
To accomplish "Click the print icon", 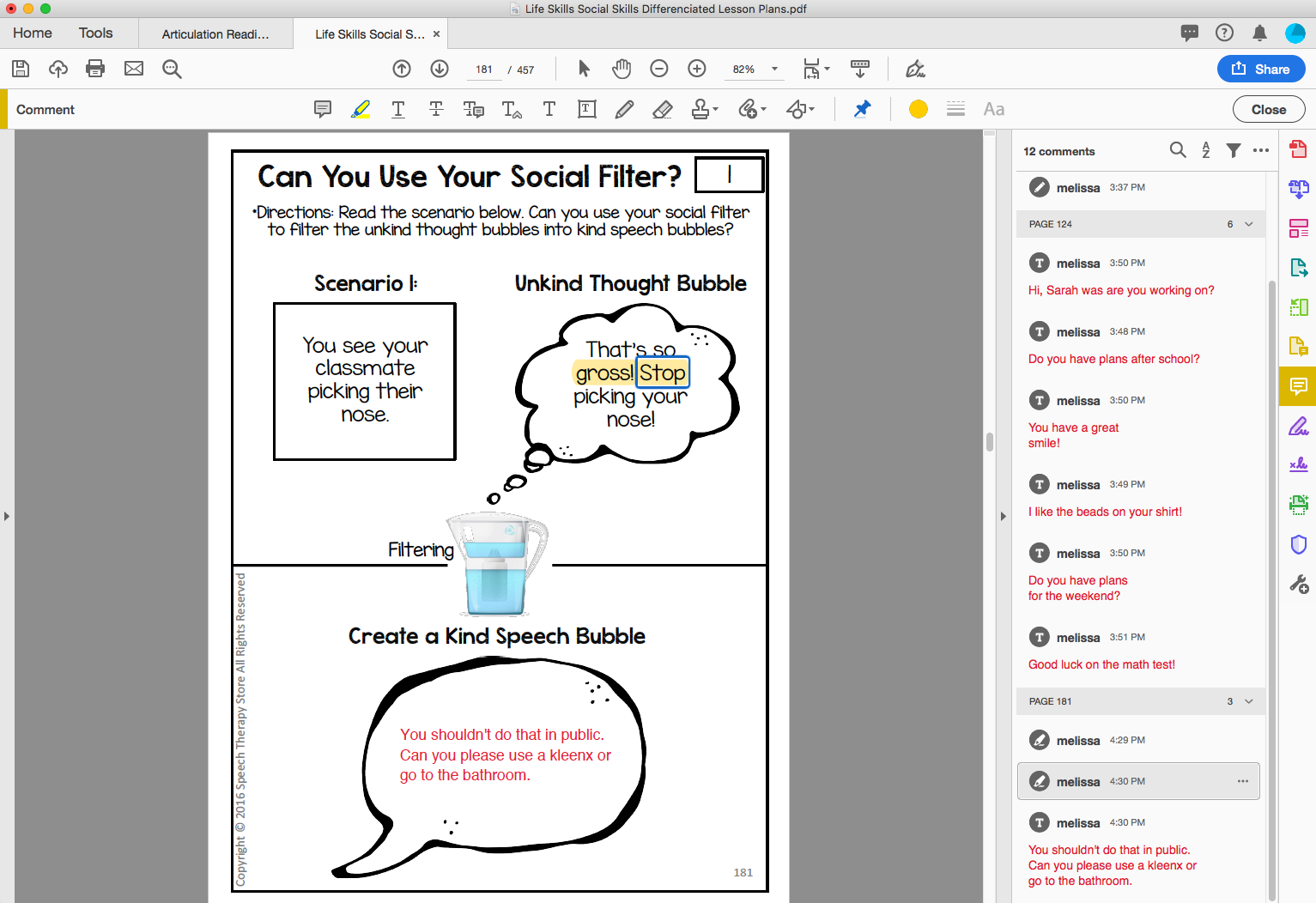I will [x=95, y=69].
